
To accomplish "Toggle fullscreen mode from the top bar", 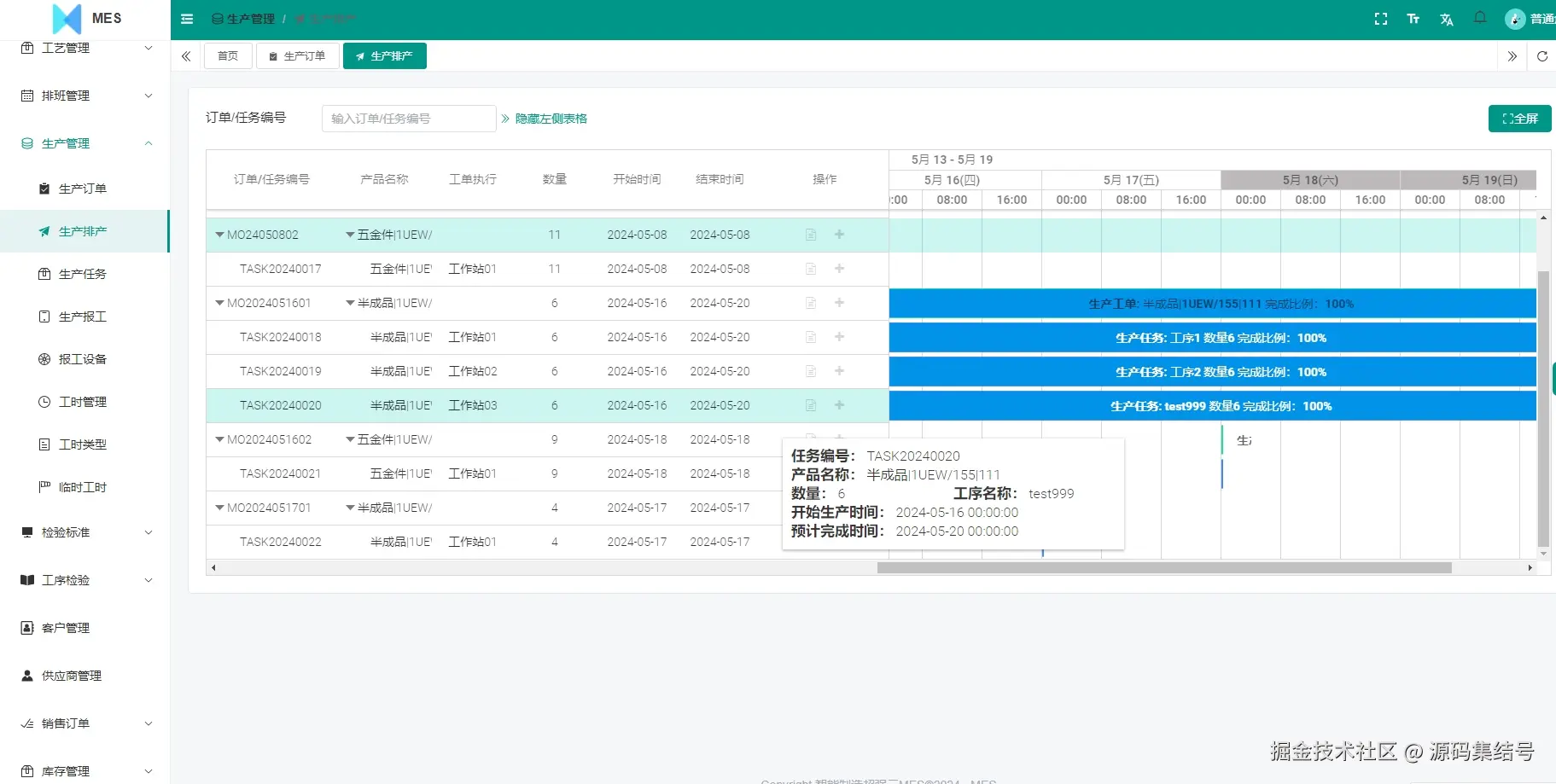I will 1380,18.
